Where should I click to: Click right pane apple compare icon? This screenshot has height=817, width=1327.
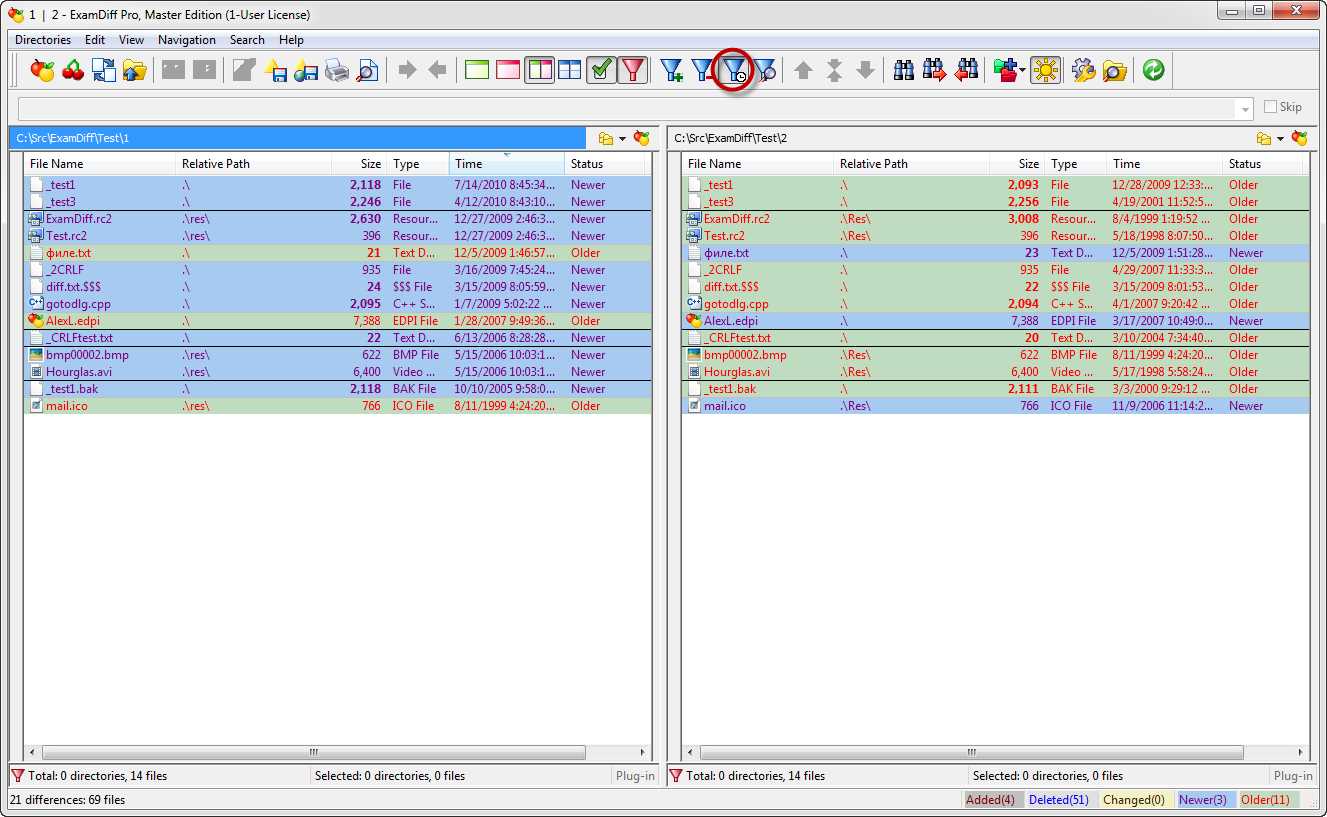click(x=1299, y=138)
